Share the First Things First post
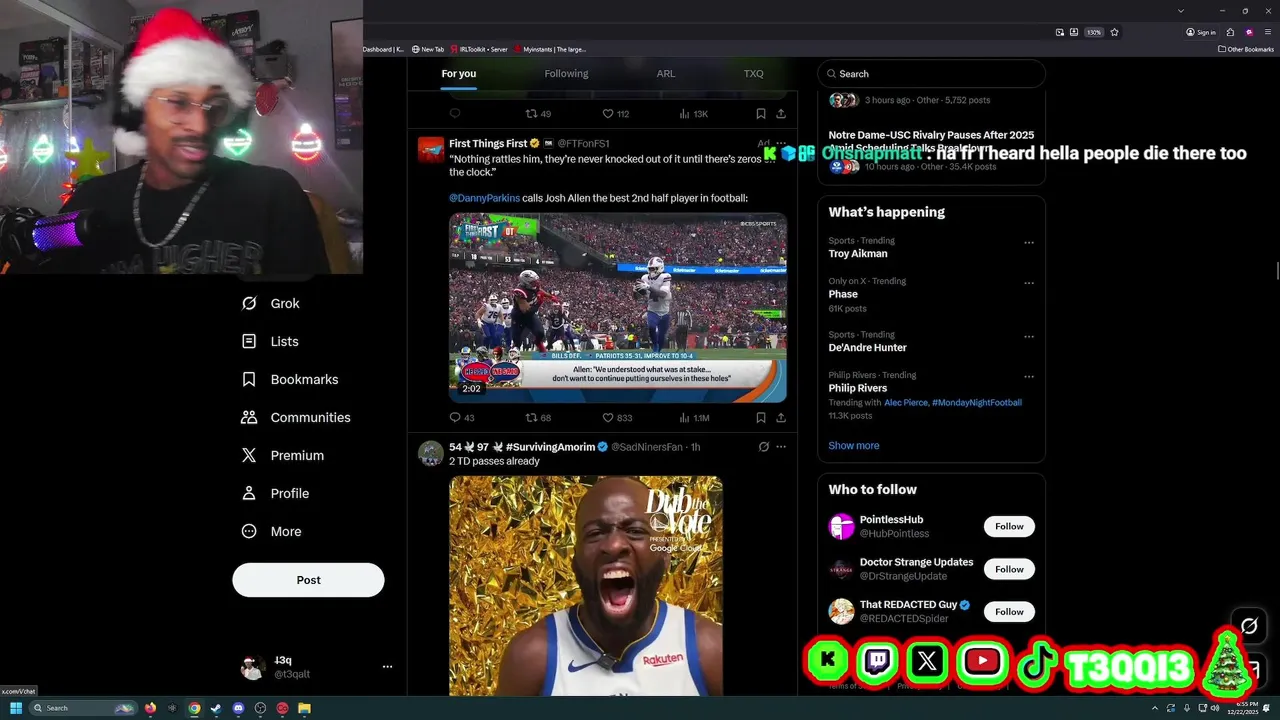 pos(781,418)
